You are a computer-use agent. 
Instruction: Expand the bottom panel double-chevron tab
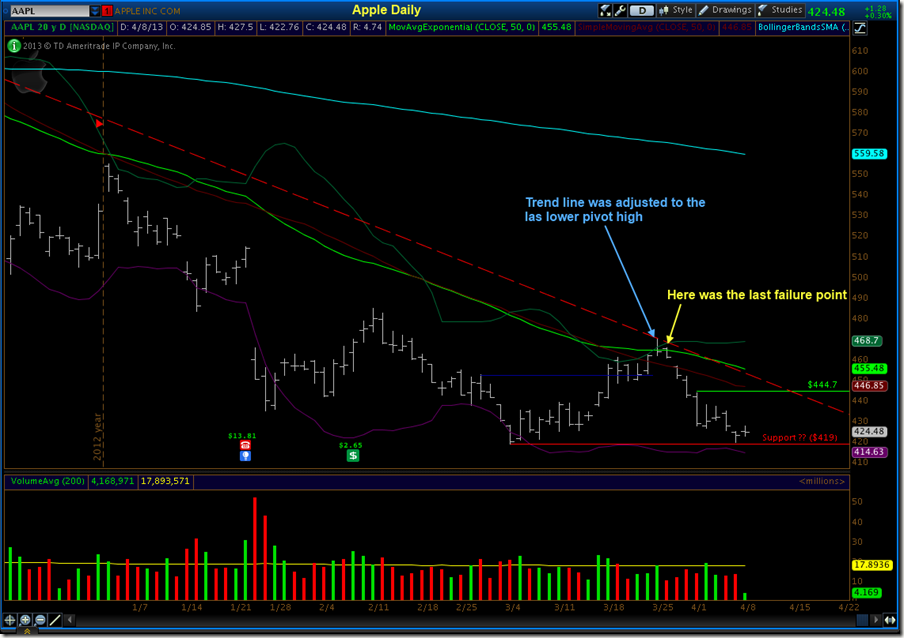27,632
